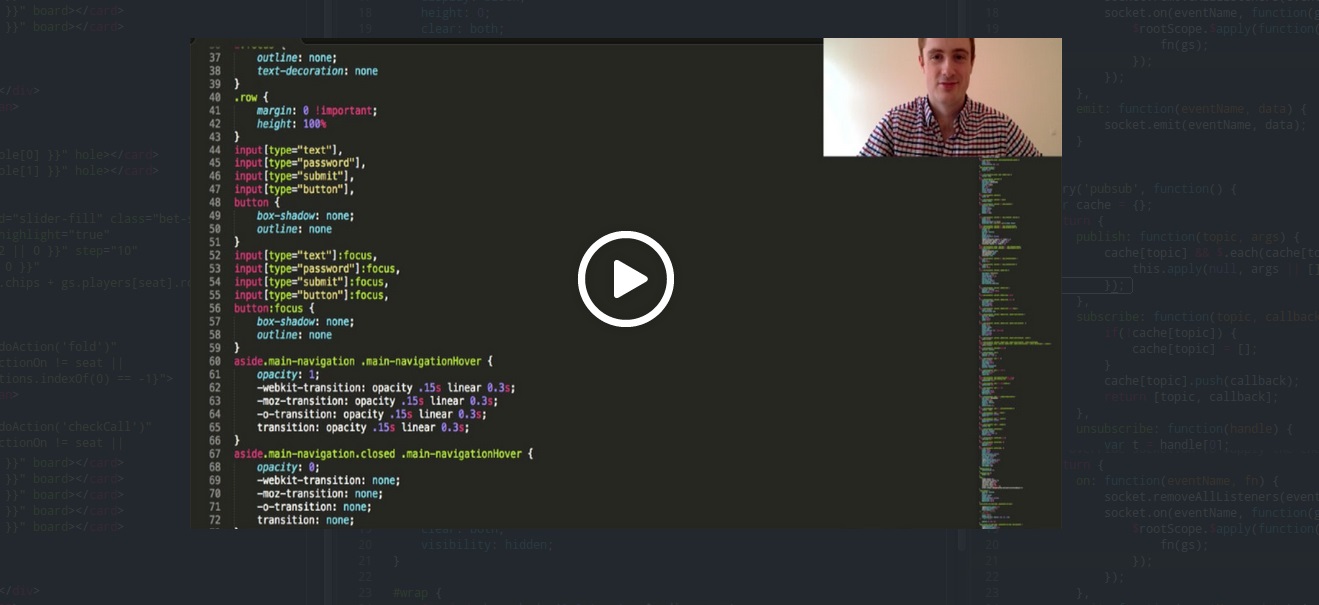This screenshot has height=605, width=1319.
Task: Click the socket.emit(eventName, data) call
Action: coord(1201,124)
